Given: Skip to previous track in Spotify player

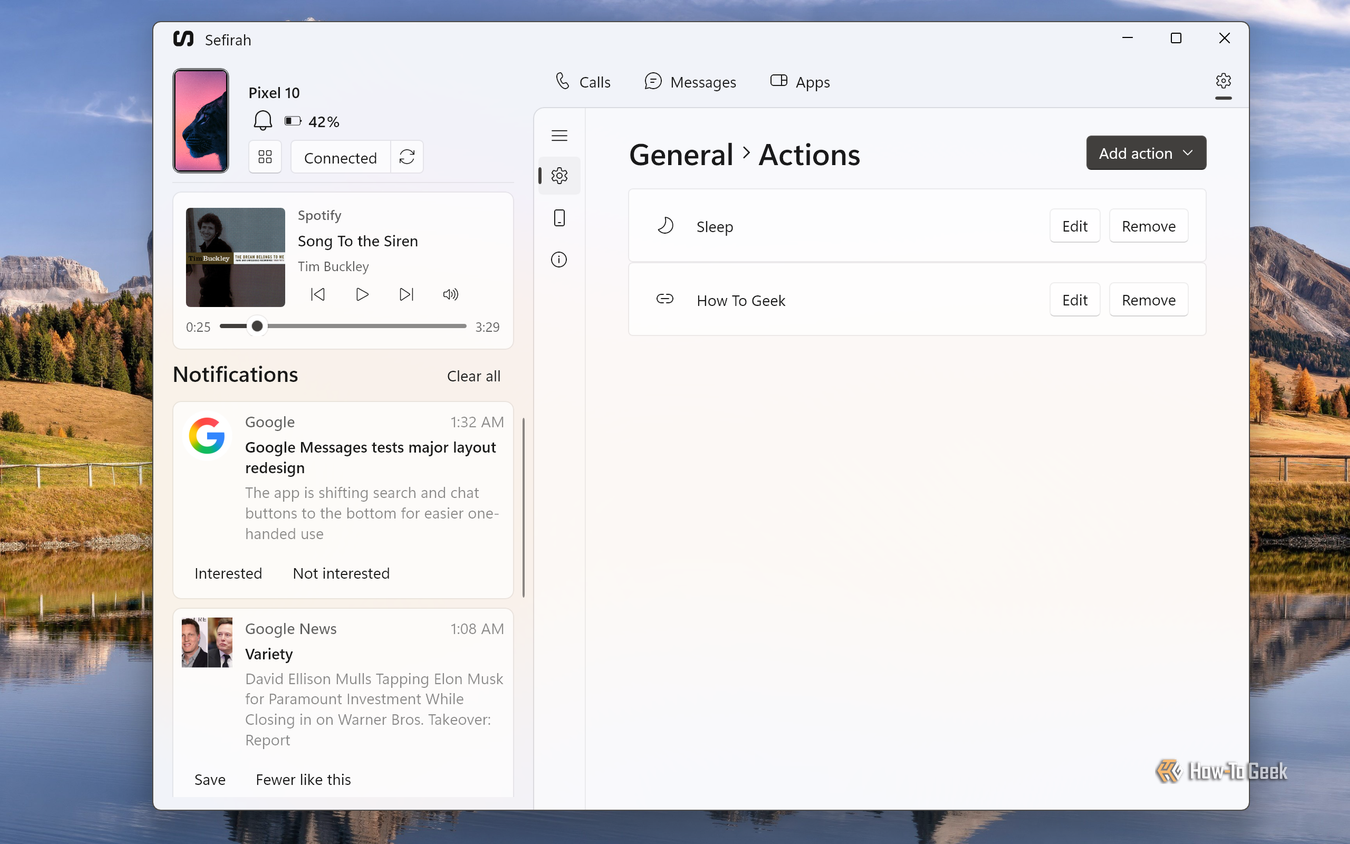Looking at the screenshot, I should (x=318, y=294).
